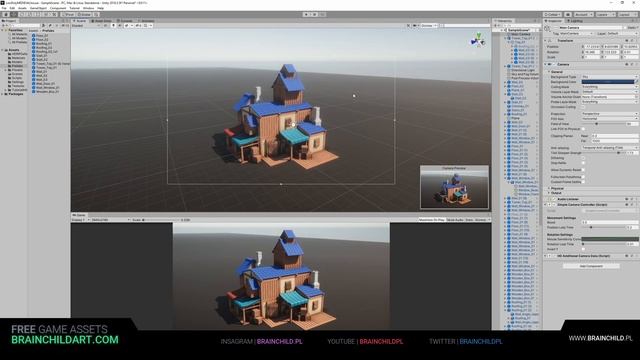Select the Hand tool in the toolbar

point(6,14)
